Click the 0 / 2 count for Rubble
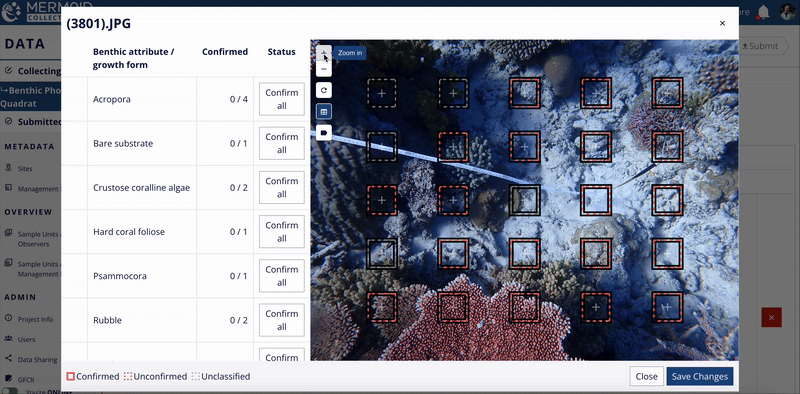The image size is (800, 394). coord(239,321)
